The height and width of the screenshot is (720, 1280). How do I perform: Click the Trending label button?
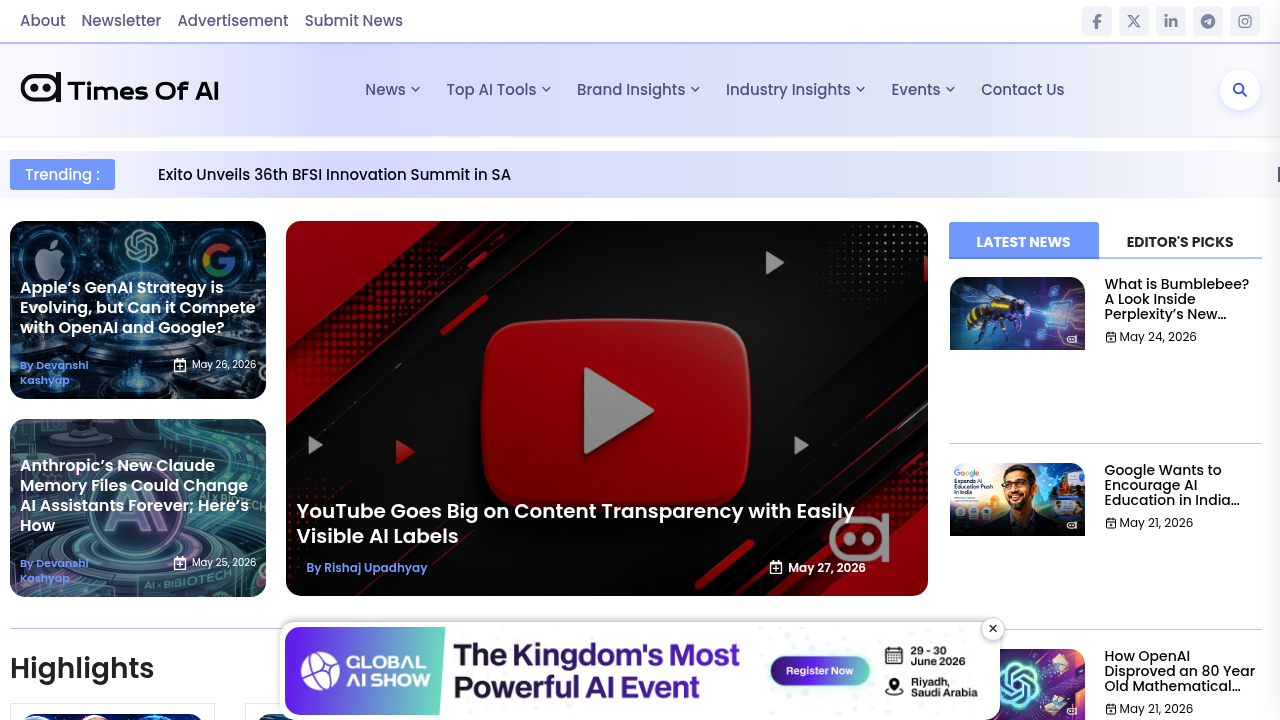click(x=62, y=174)
